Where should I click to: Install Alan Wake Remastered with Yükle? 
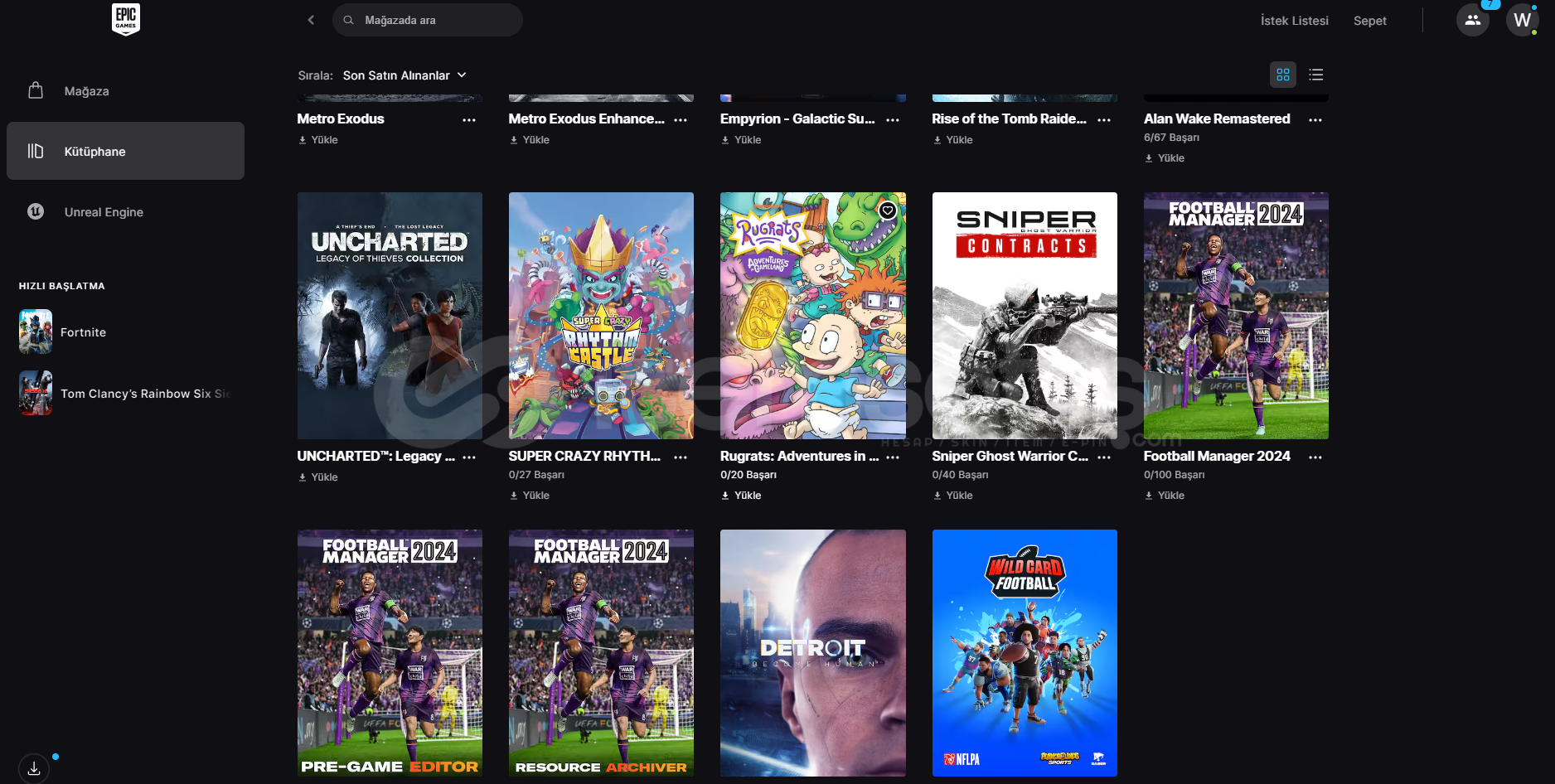(1165, 158)
